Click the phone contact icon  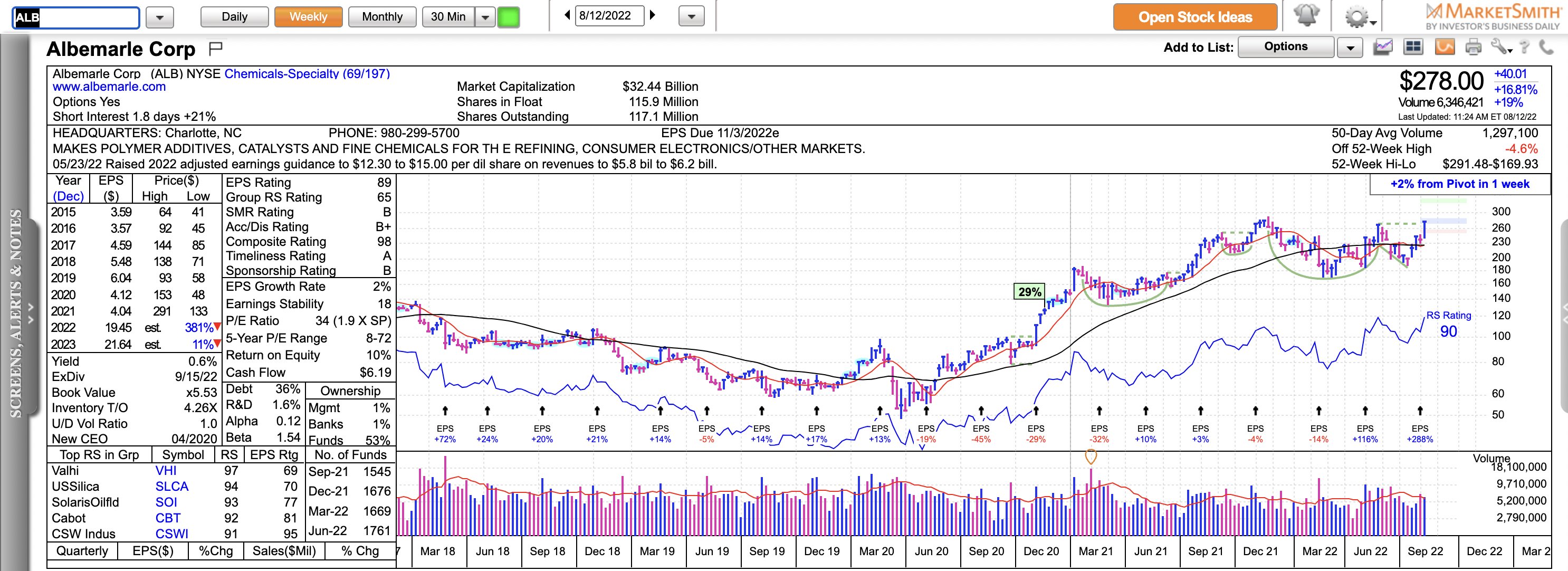[x=1547, y=47]
